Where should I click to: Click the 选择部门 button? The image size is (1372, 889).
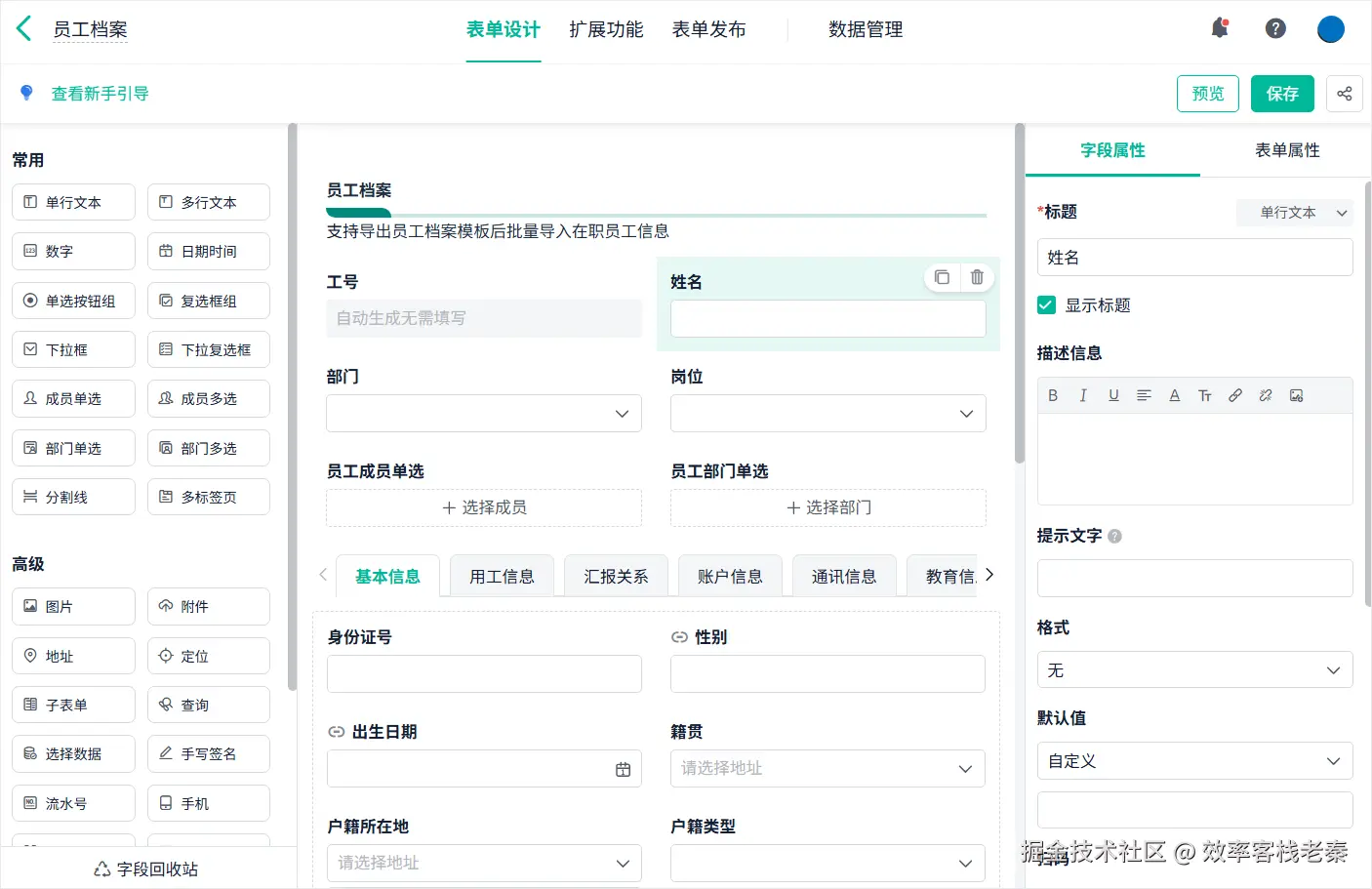(x=827, y=507)
